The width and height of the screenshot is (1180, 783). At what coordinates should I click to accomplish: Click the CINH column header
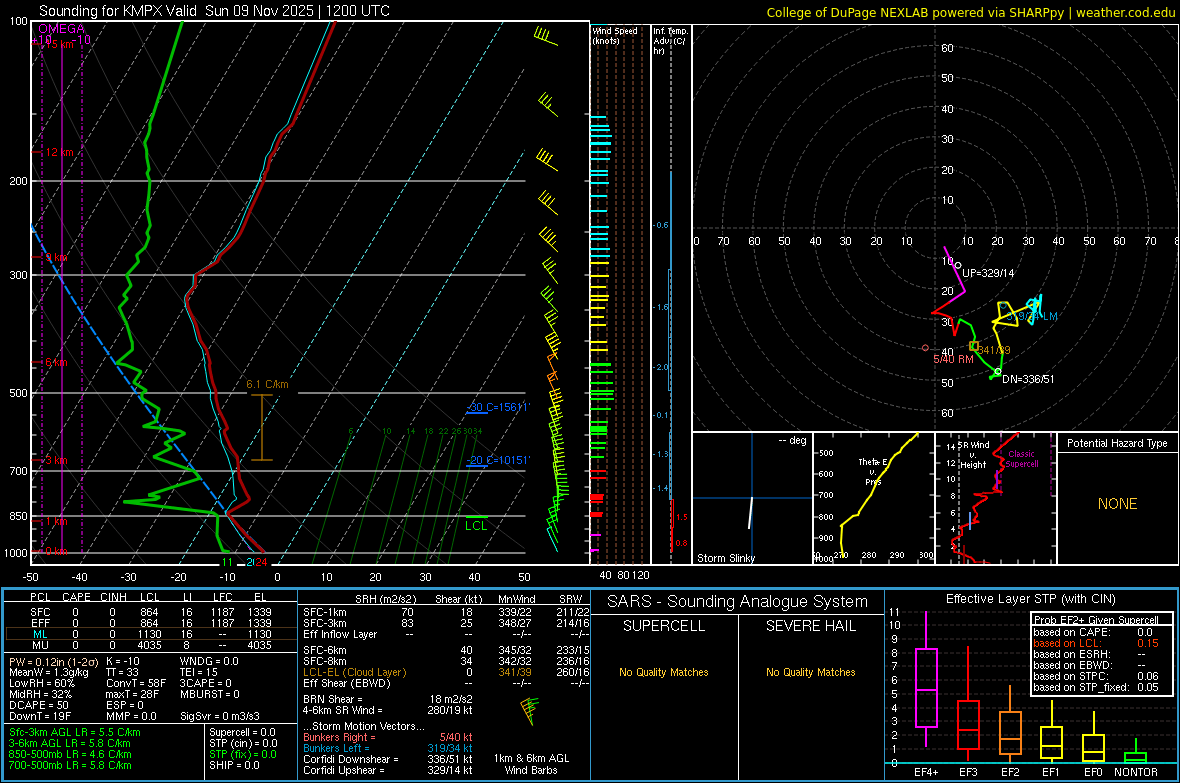point(114,597)
